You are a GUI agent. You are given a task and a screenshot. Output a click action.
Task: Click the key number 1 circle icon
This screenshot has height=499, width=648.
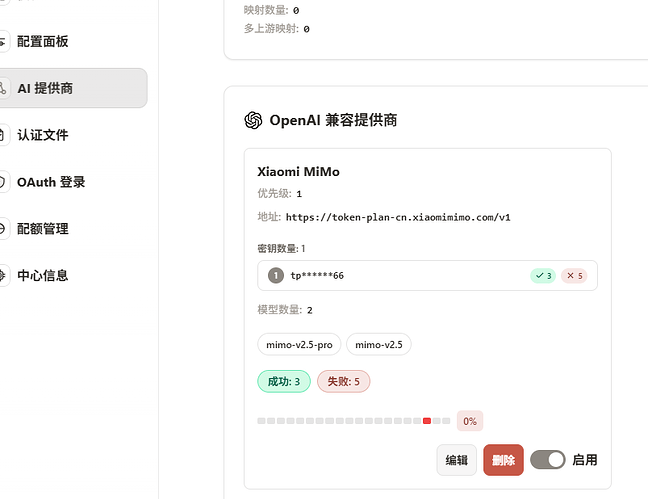pyautogui.click(x=276, y=275)
